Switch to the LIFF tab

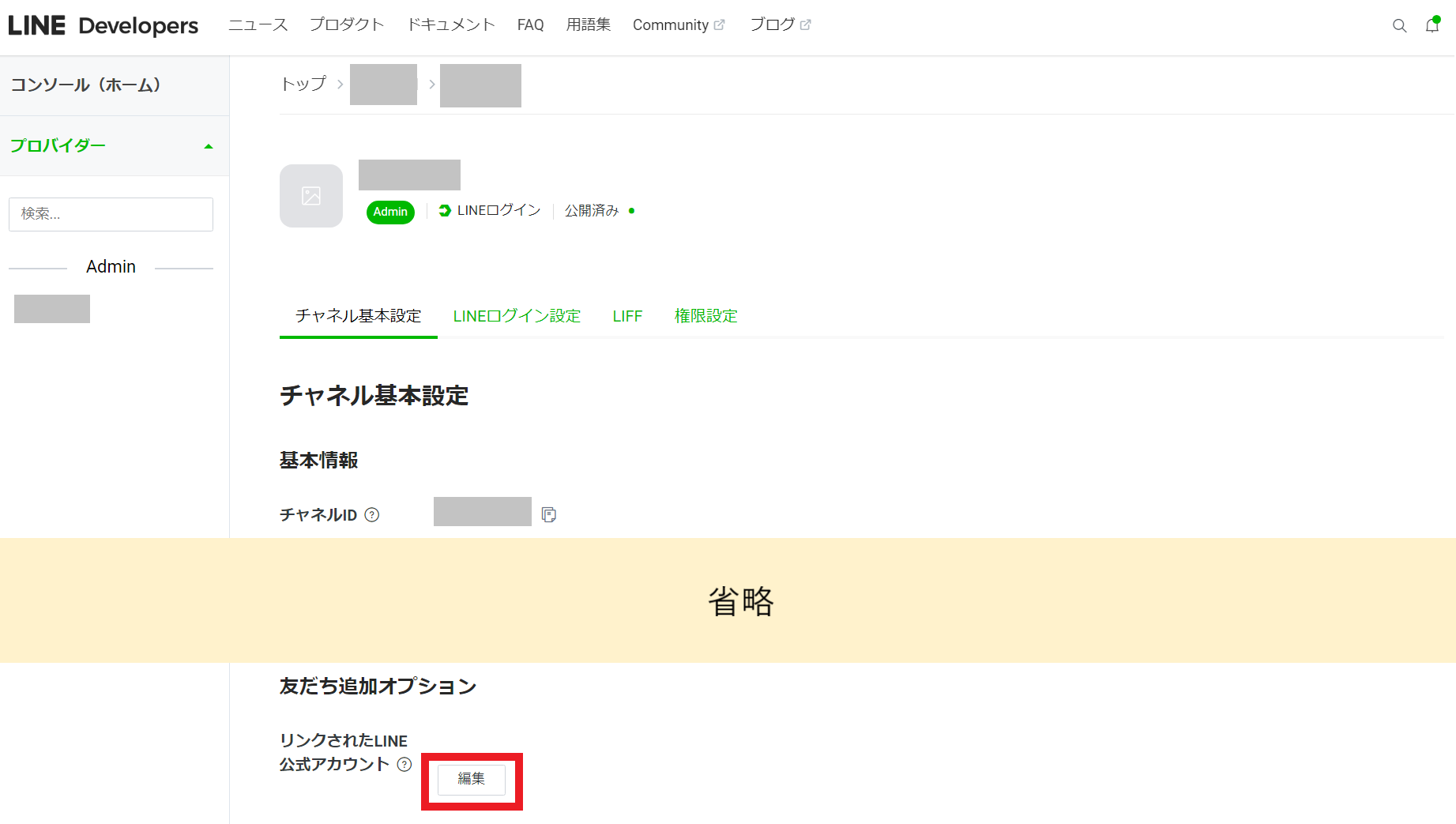point(627,316)
